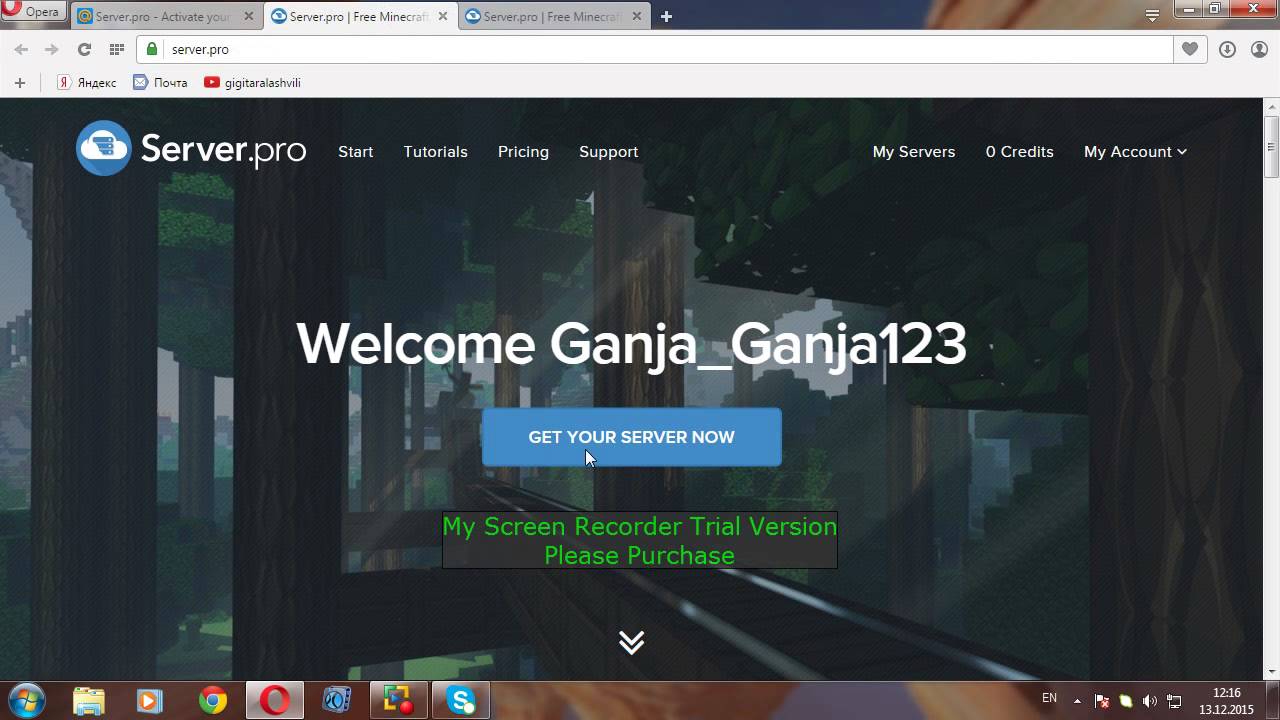Open media player taskbar icon
Screen dimensions: 1280x720
(x=150, y=701)
